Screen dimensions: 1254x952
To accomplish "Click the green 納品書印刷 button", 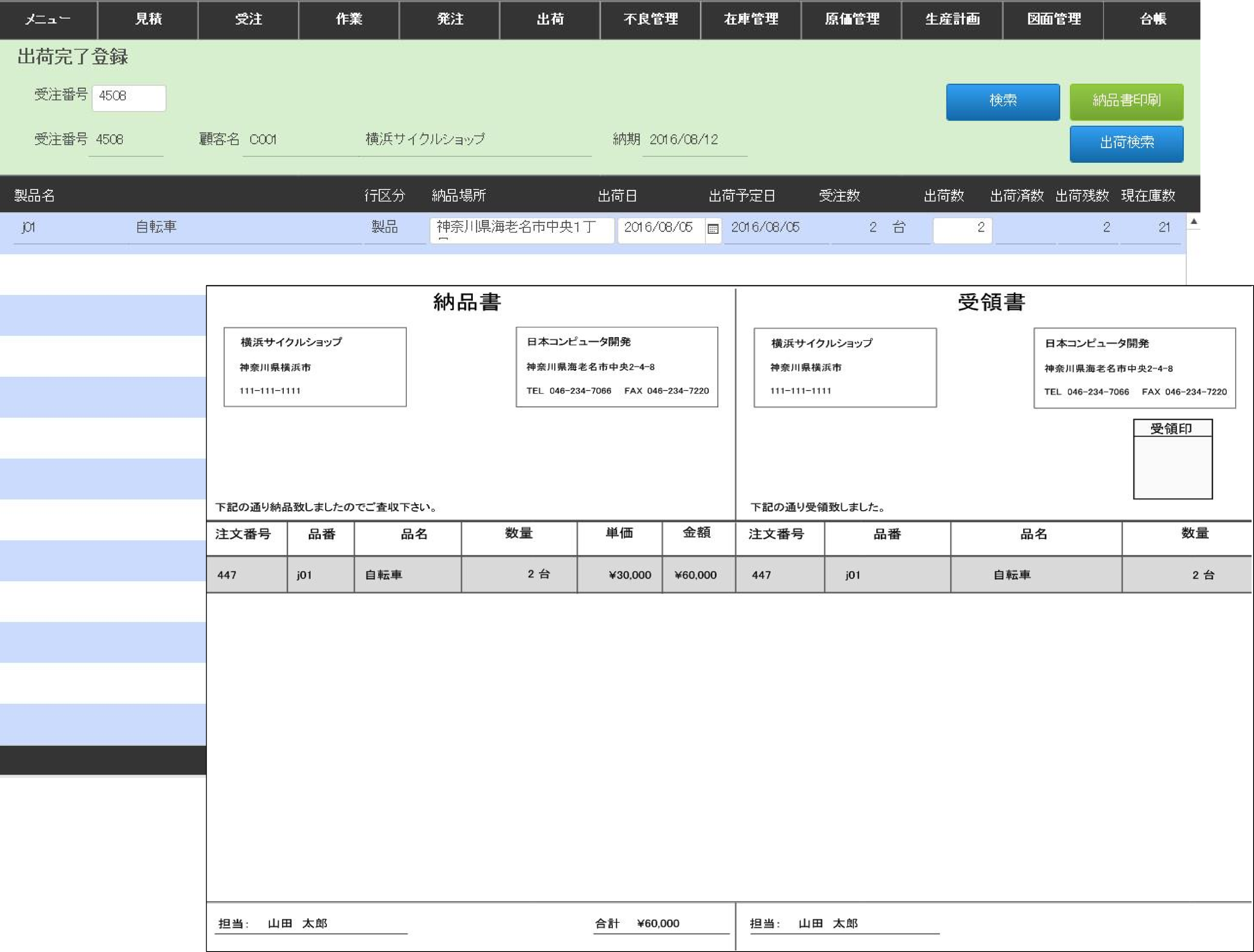I will (1127, 102).
